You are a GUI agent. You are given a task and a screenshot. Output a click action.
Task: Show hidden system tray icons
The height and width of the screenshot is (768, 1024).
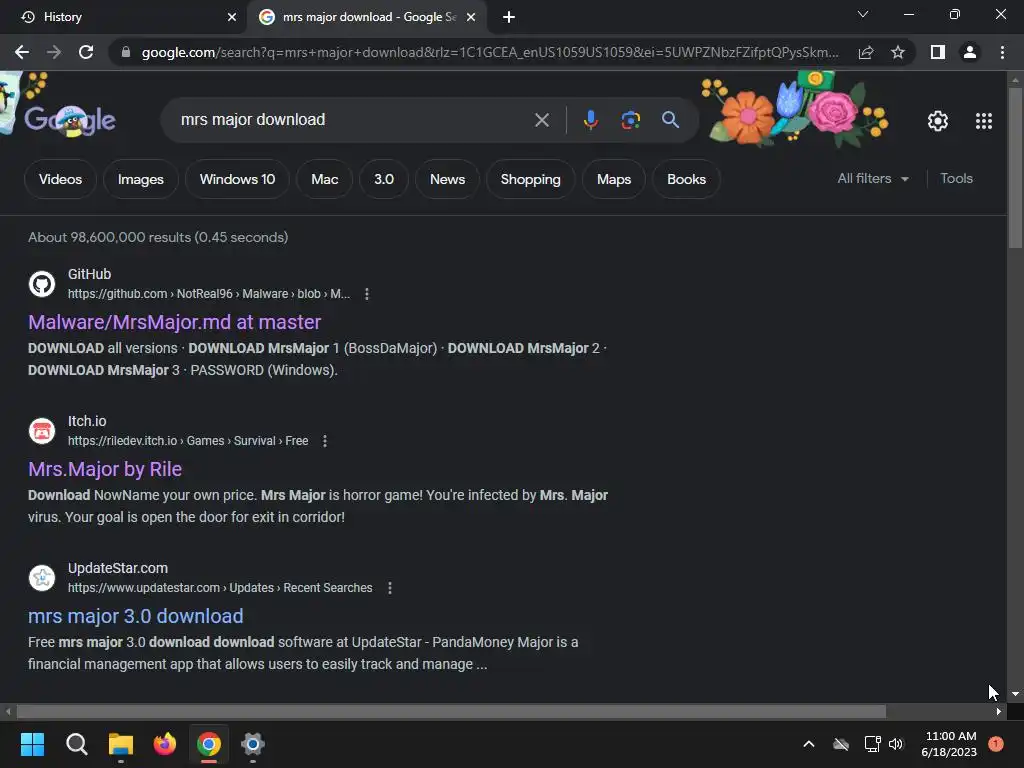tap(808, 744)
